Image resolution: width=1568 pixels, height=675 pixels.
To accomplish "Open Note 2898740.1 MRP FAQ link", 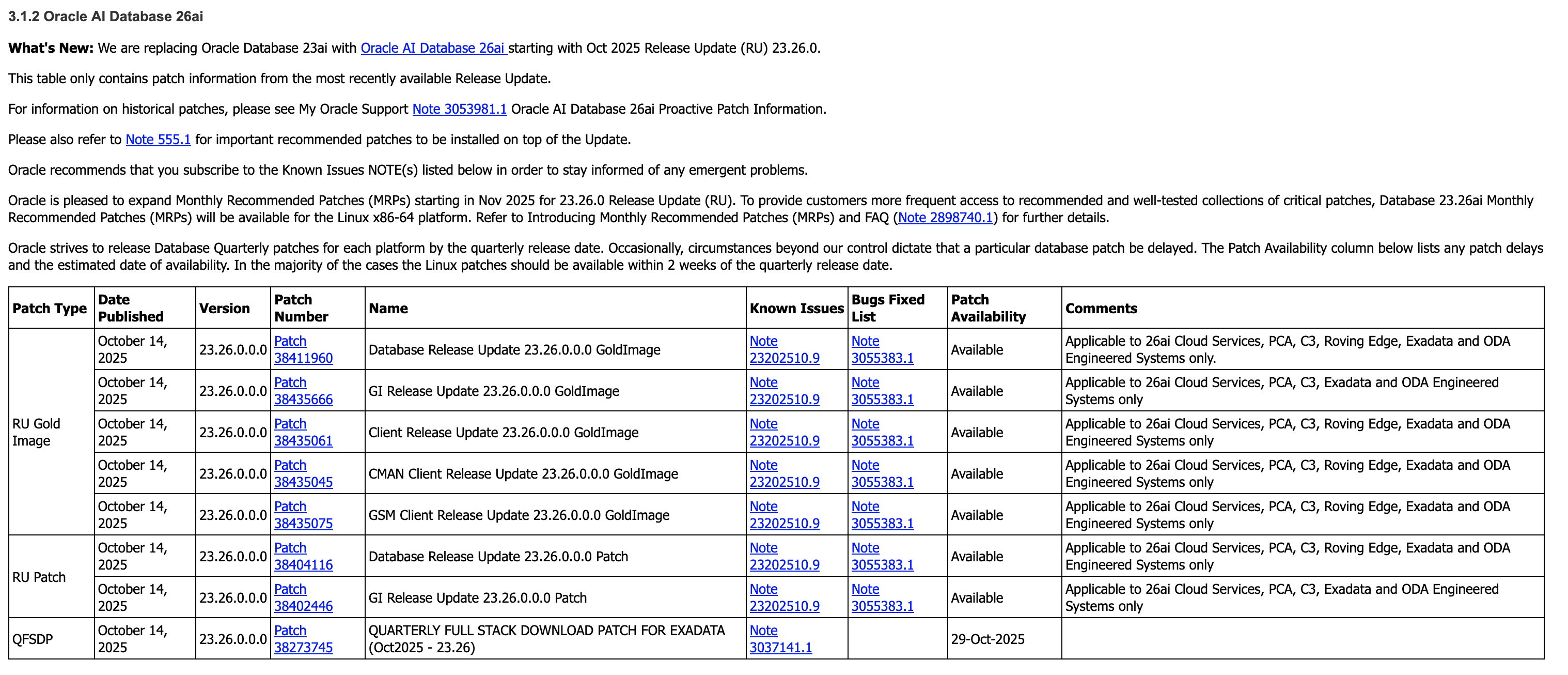I will coord(945,218).
